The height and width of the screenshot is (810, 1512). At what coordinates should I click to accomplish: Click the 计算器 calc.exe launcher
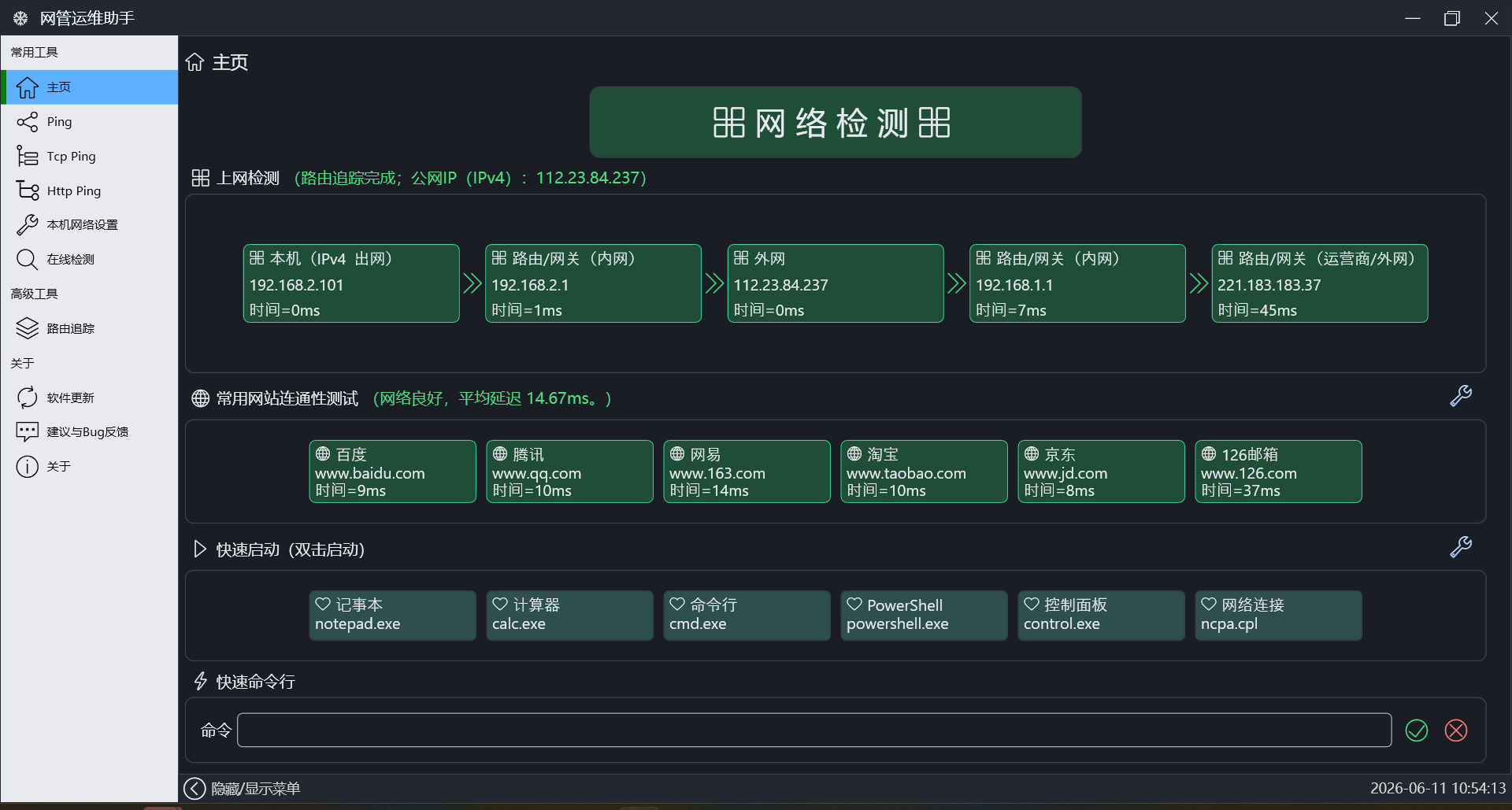click(x=569, y=616)
